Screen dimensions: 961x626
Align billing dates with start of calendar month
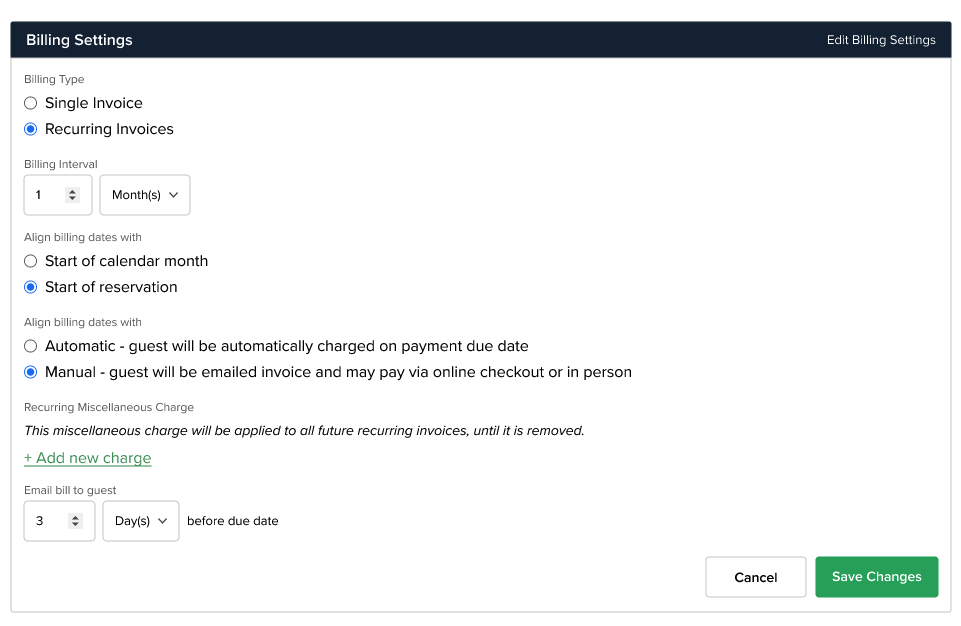[30, 260]
